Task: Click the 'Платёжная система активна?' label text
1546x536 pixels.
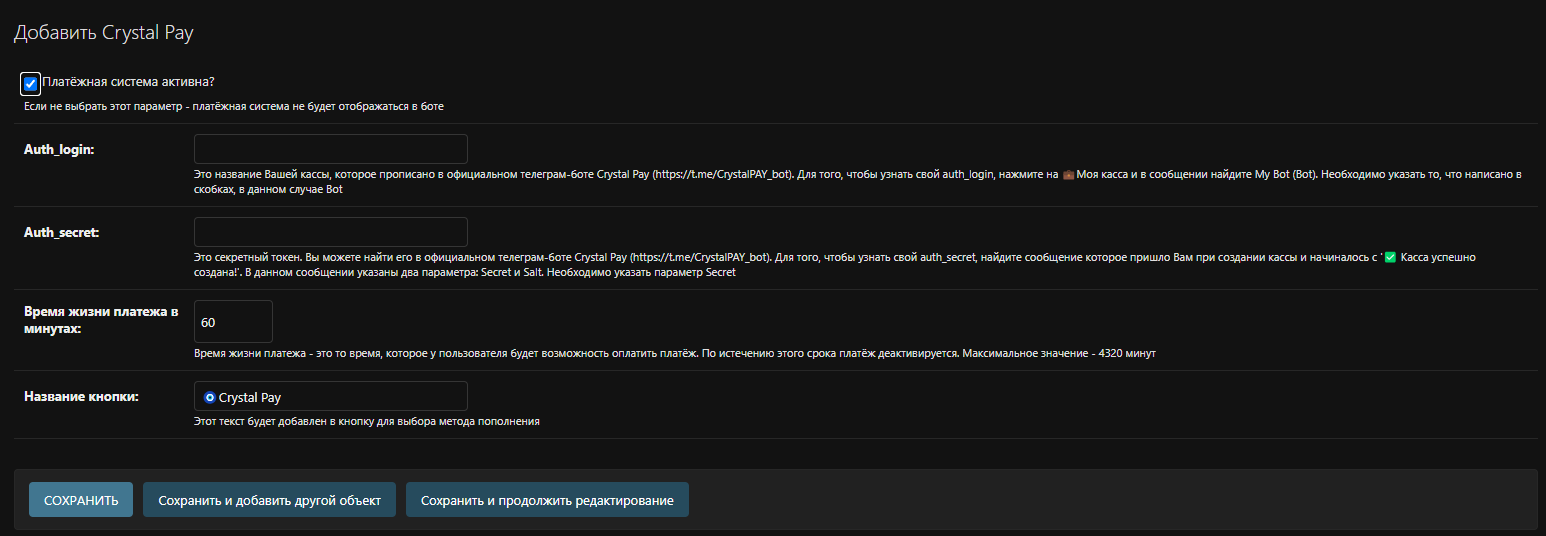Action: pyautogui.click(x=128, y=81)
